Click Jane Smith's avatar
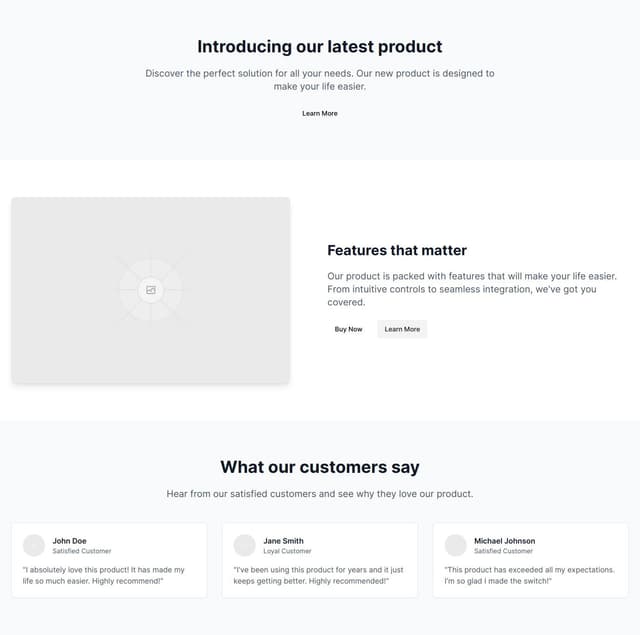Screen dimensions: 640x635 click(x=244, y=545)
